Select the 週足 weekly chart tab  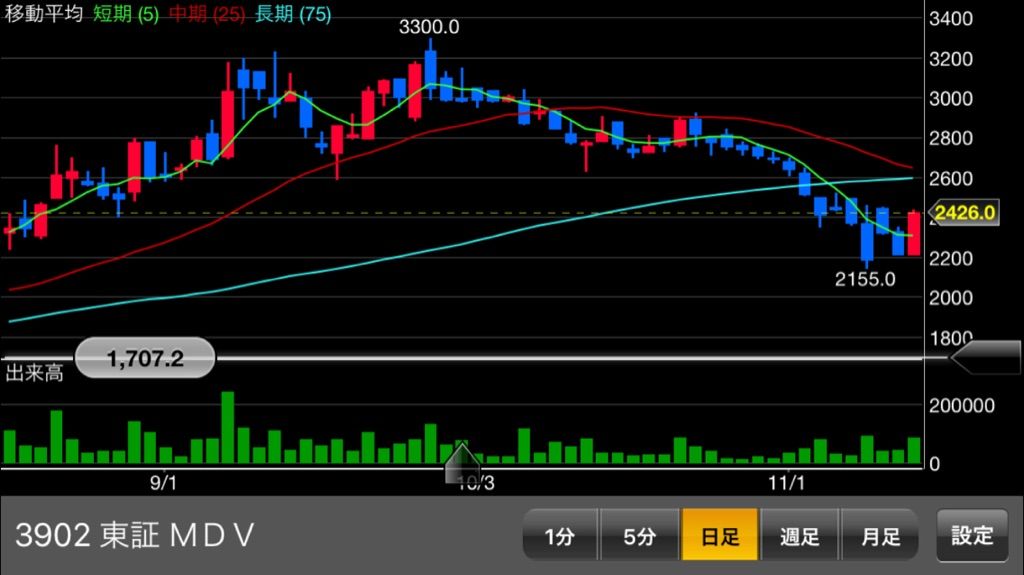click(799, 535)
